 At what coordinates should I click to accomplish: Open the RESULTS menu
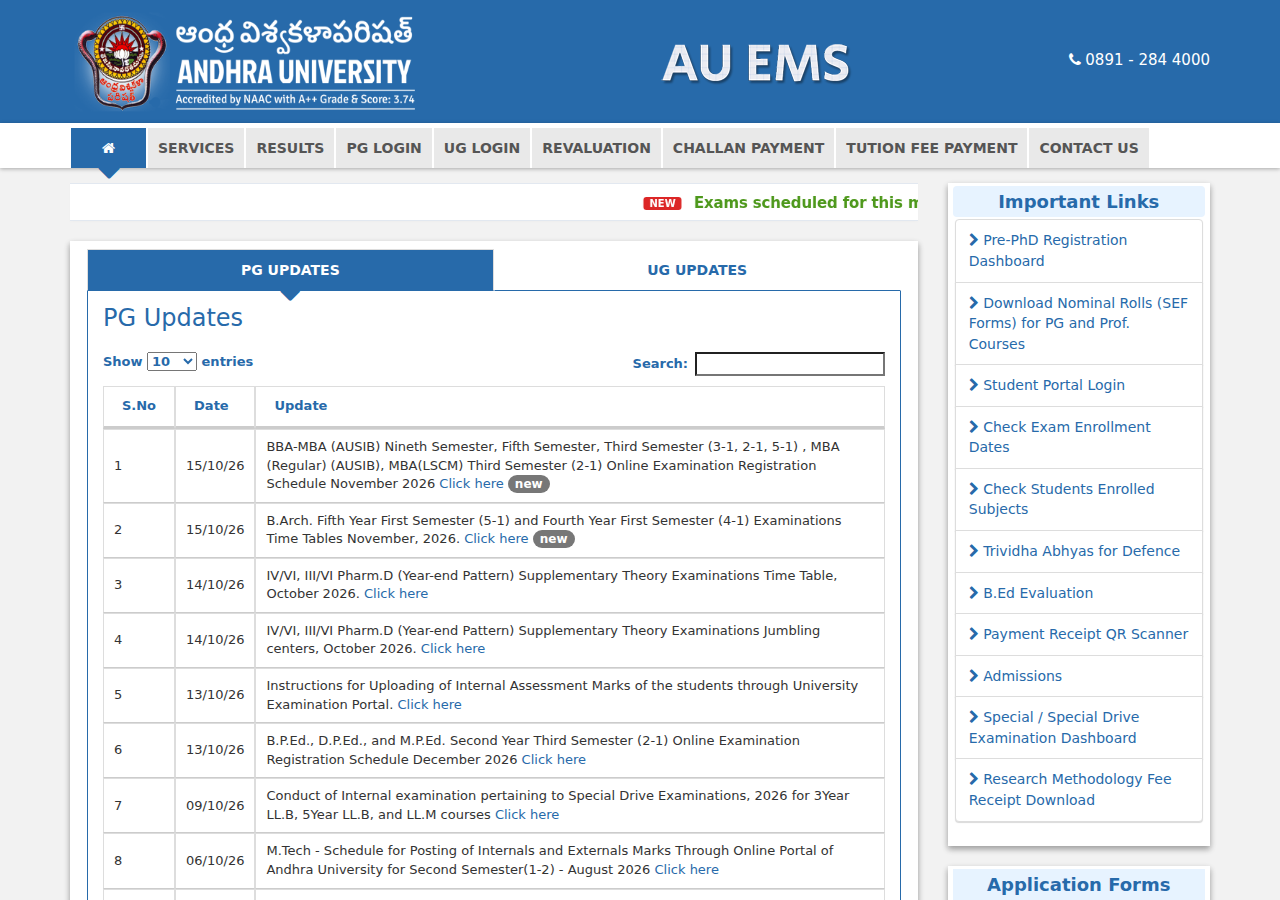(x=290, y=148)
